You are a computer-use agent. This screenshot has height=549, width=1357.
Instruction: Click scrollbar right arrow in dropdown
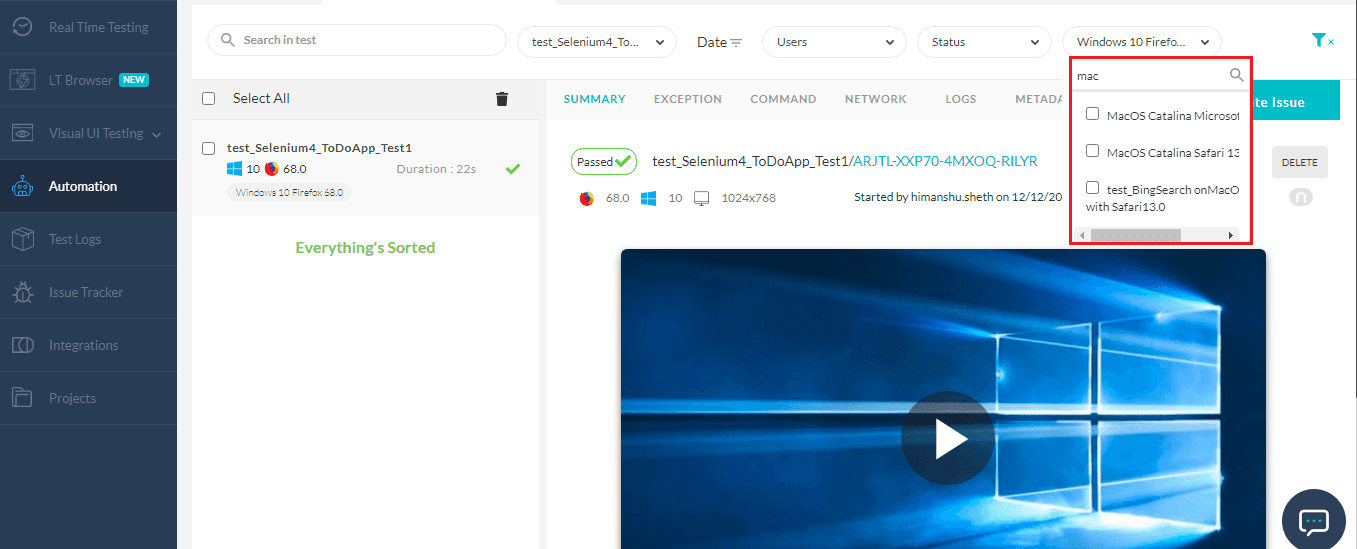[1231, 235]
